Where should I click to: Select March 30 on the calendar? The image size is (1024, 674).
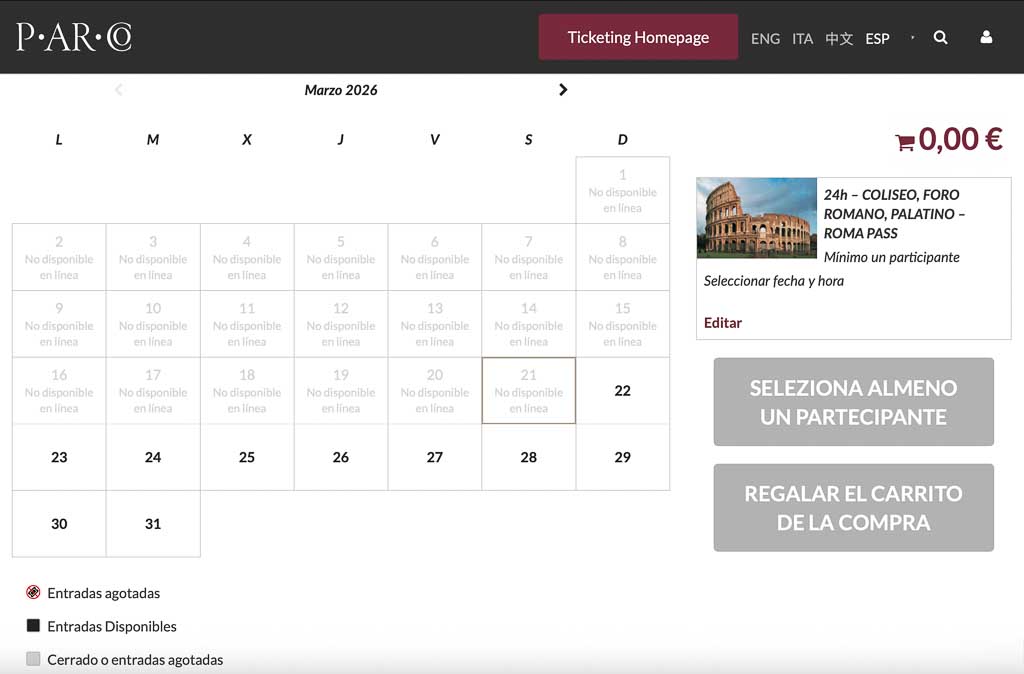pyautogui.click(x=59, y=524)
